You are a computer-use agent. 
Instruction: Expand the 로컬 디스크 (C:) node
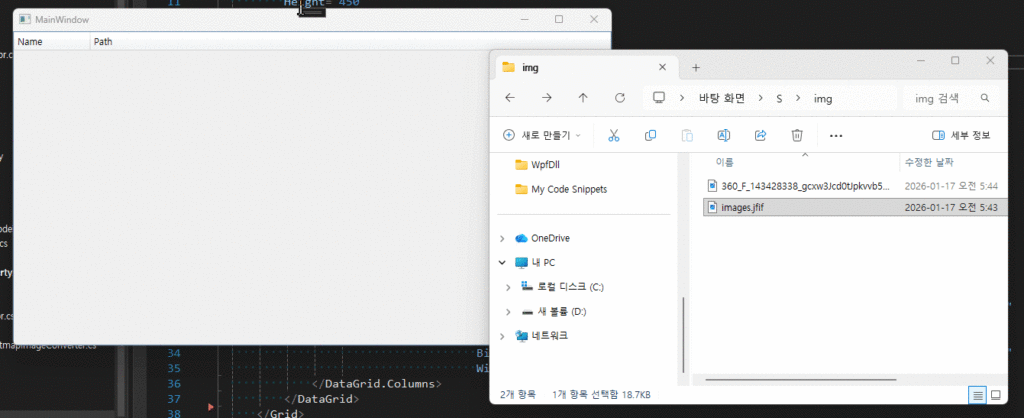pos(511,287)
